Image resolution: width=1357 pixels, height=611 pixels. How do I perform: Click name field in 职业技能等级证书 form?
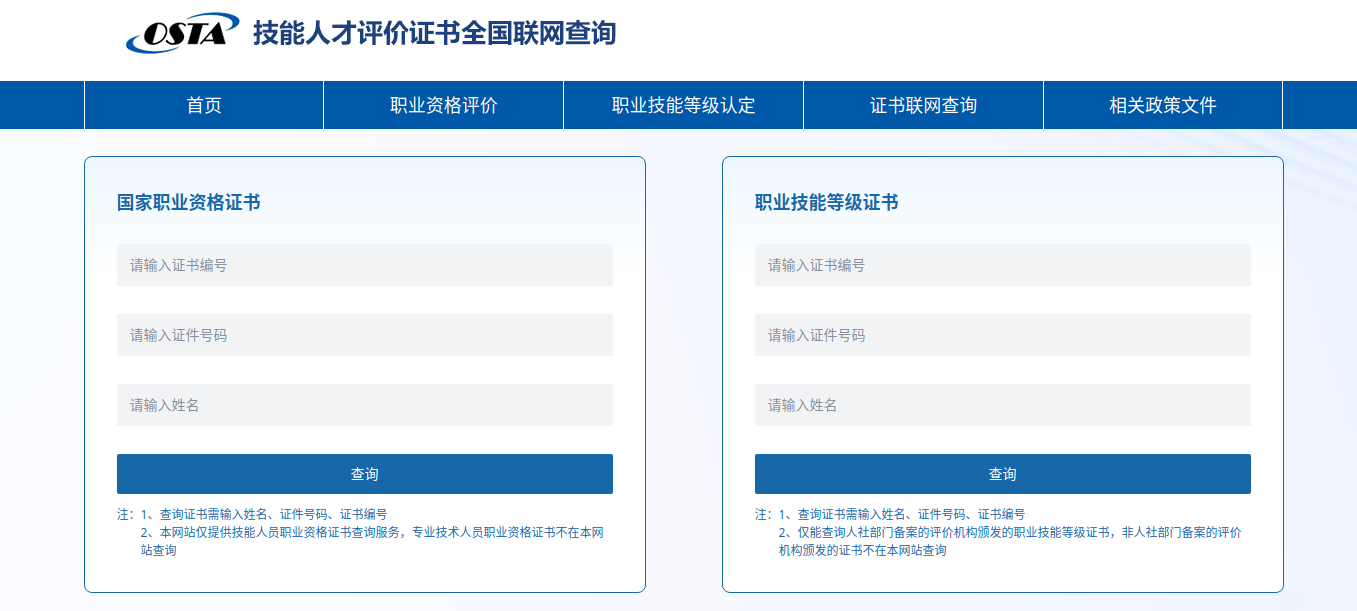[1003, 405]
